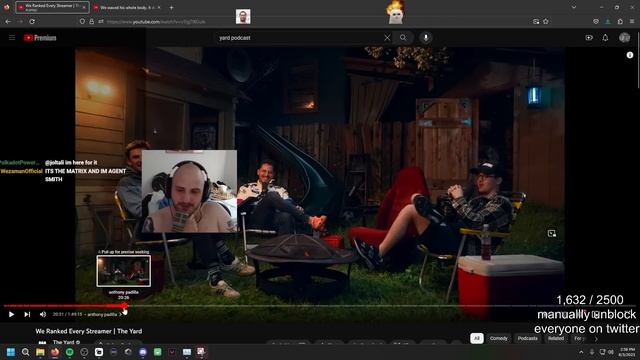
Task: Seek on the red video progress bar
Action: 65,306
